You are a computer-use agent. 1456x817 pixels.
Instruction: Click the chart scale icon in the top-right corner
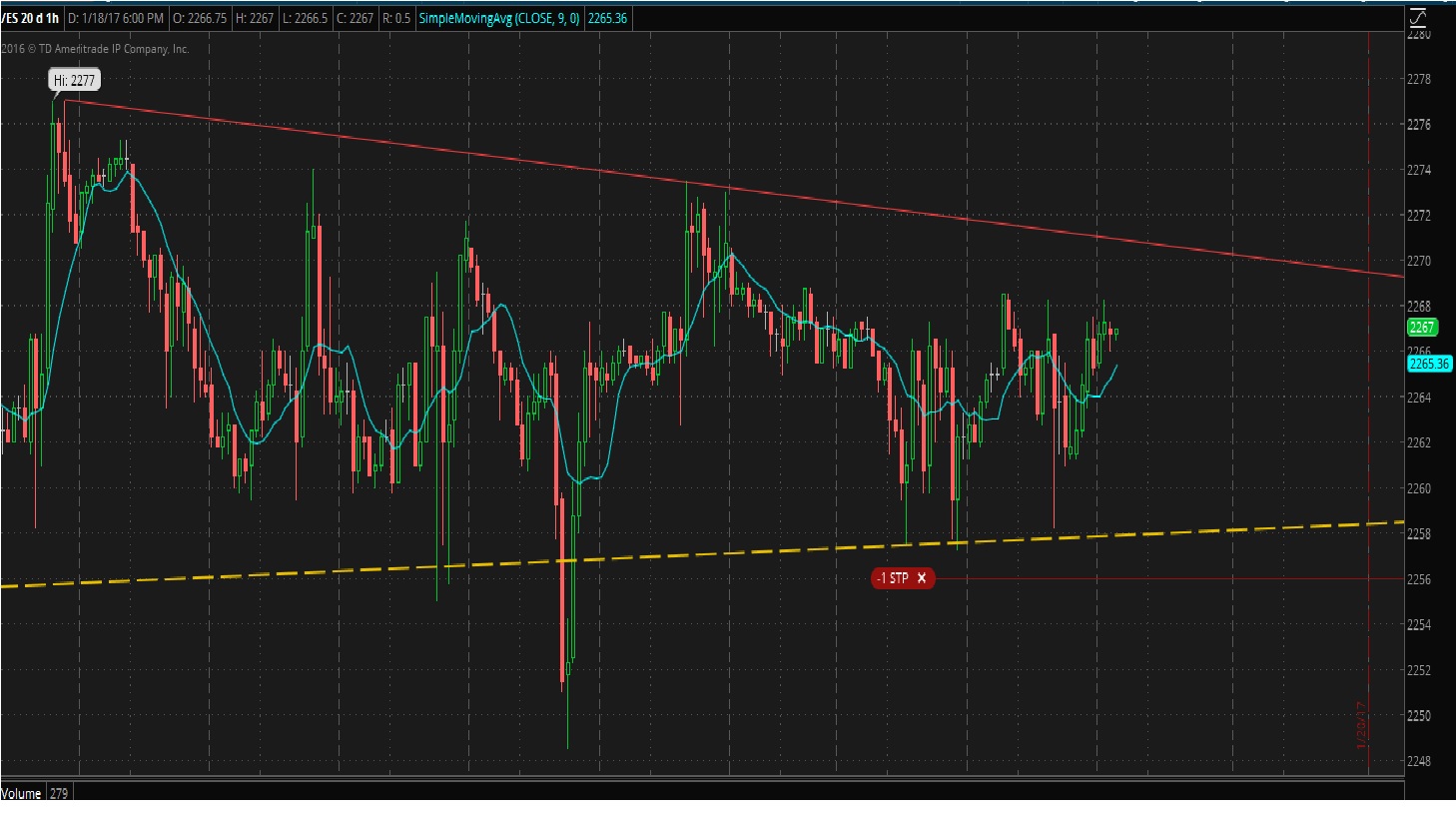[x=1418, y=17]
